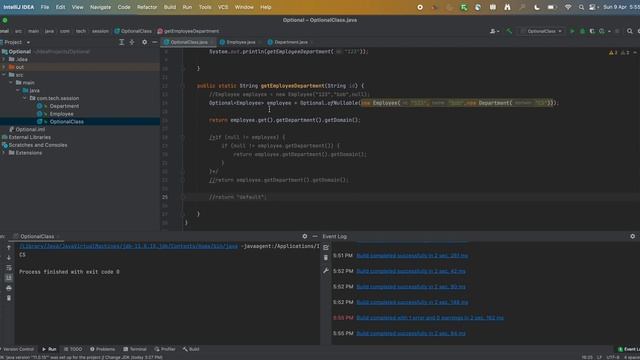The image size is (640, 360).
Task: Open the OptionalClass run configuration dropdown
Action: (x=542, y=31)
